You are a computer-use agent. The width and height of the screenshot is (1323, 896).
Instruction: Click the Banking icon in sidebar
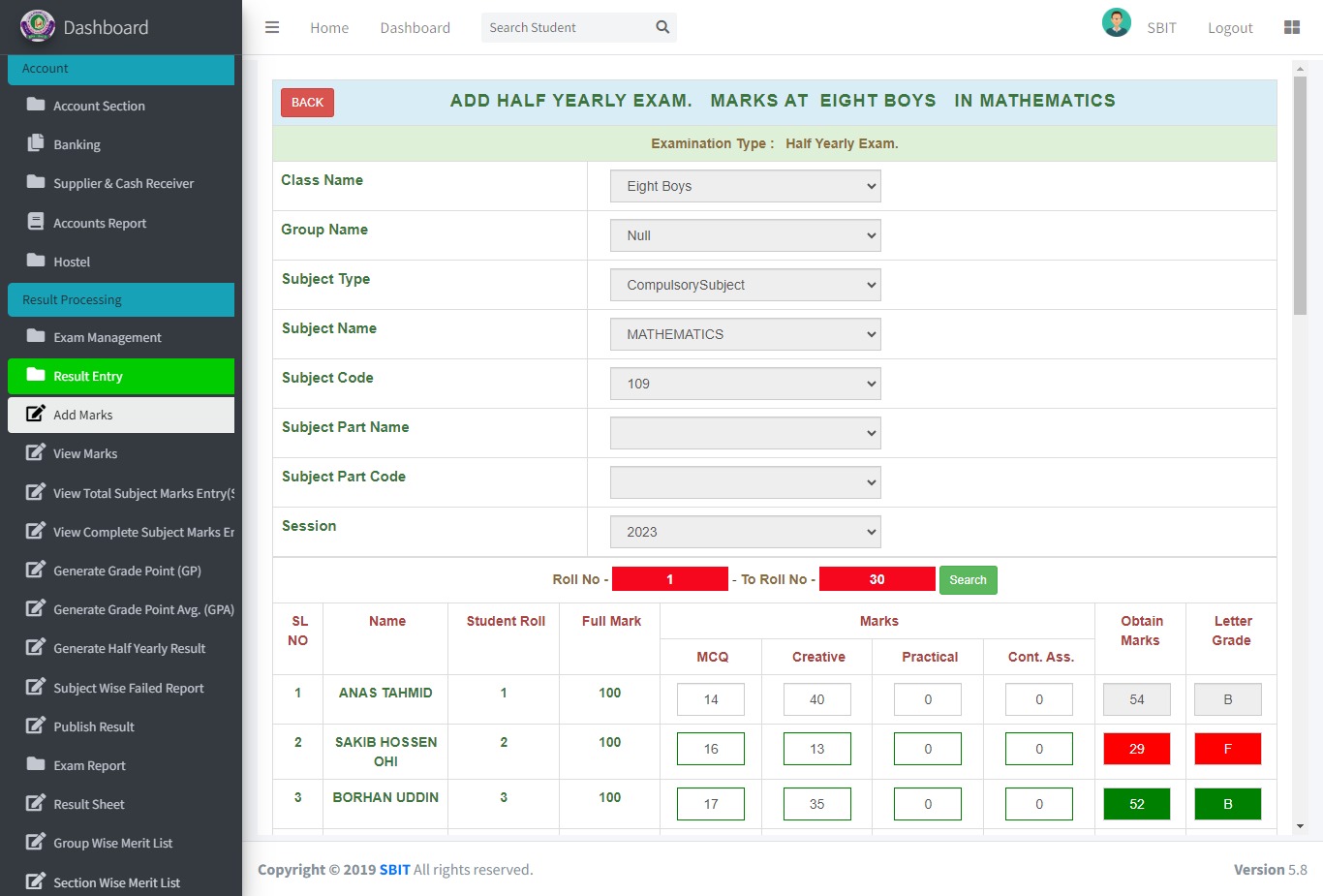coord(36,143)
